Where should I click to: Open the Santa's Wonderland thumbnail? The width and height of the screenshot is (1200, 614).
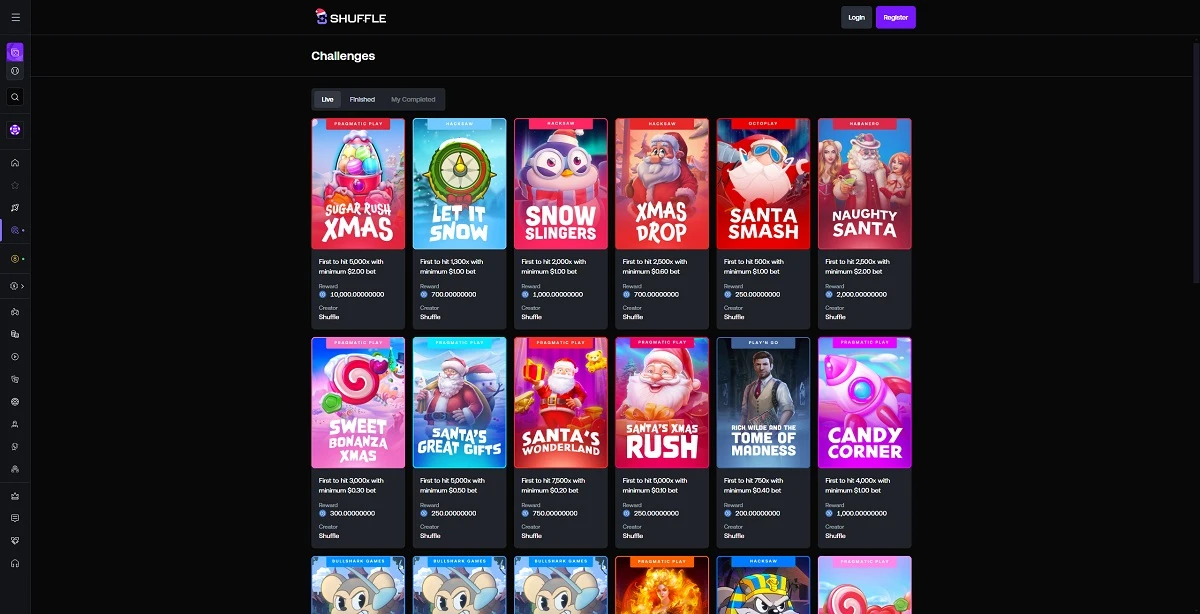pos(561,403)
